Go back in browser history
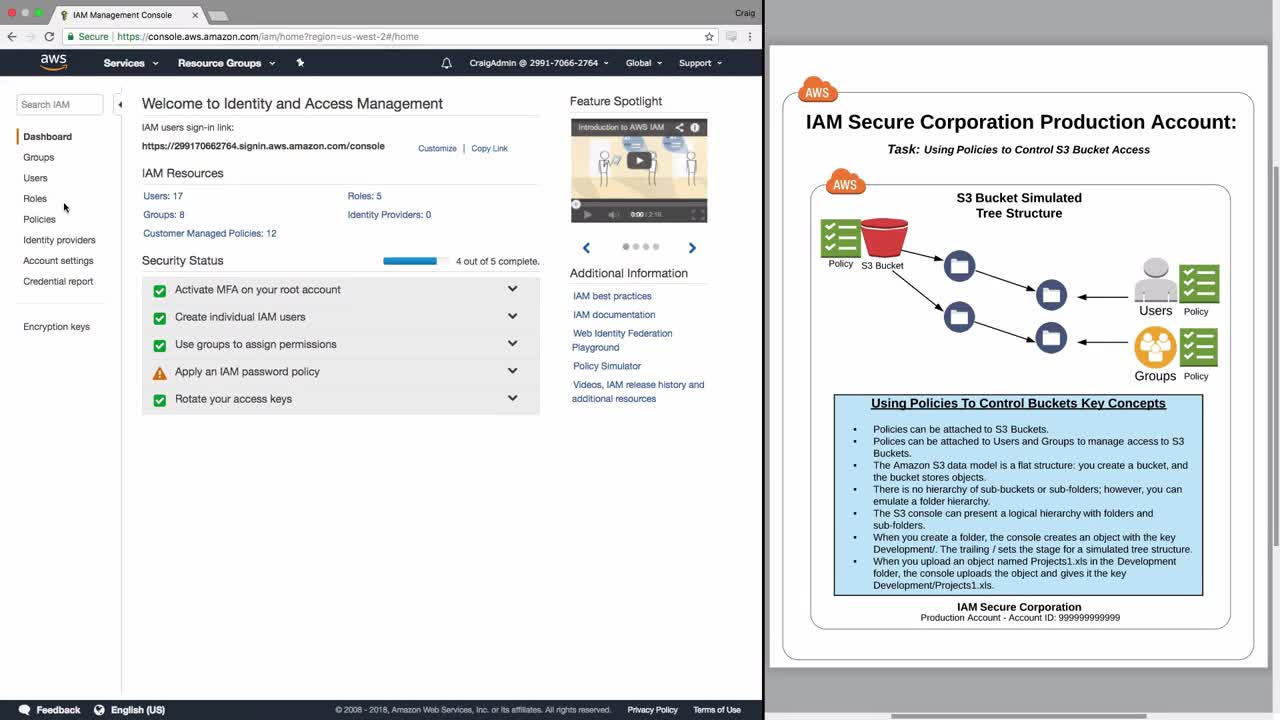Viewport: 1280px width, 720px height. (x=12, y=37)
